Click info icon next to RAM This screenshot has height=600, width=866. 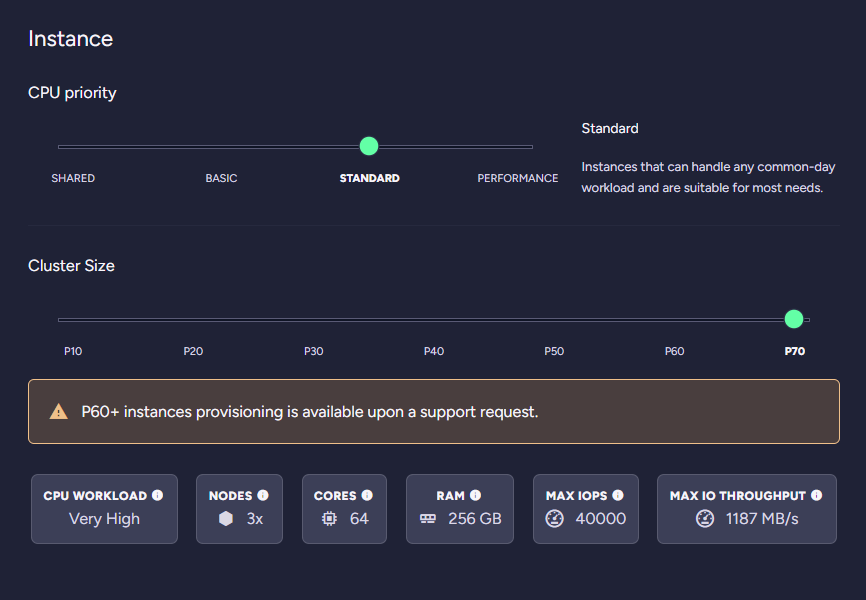coord(475,495)
